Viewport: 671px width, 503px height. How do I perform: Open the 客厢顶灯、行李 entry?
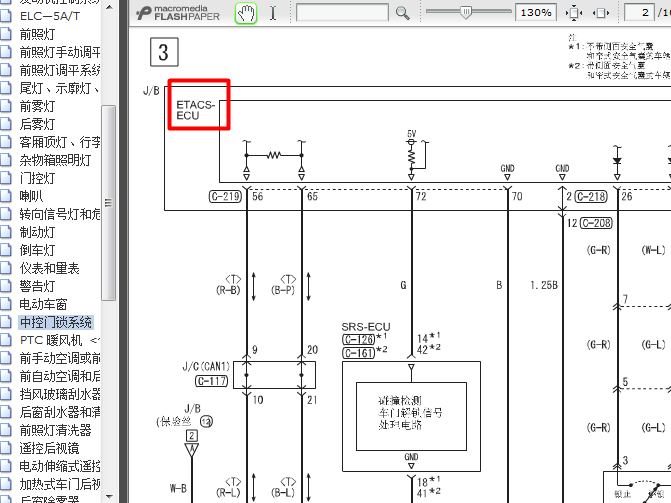coord(60,142)
